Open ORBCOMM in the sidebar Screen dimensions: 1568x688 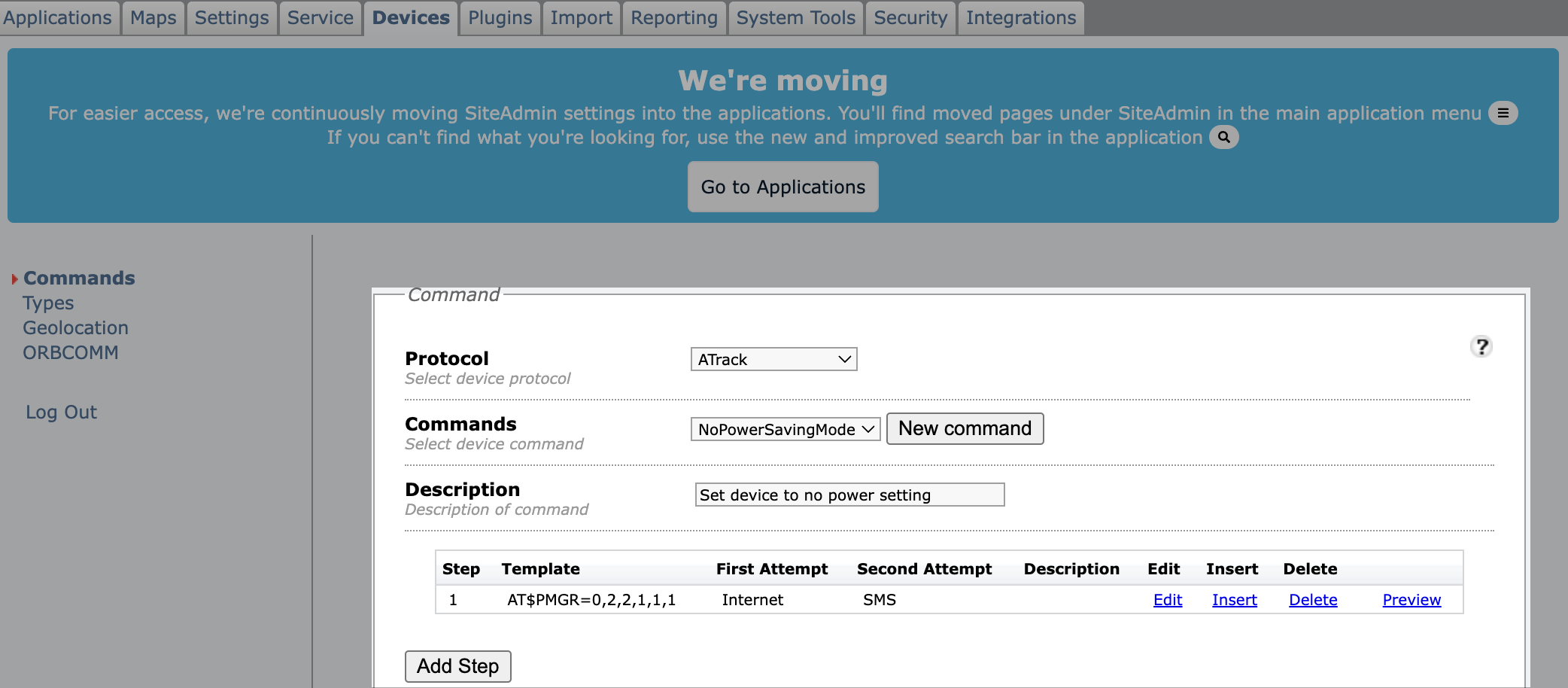pyautogui.click(x=71, y=352)
